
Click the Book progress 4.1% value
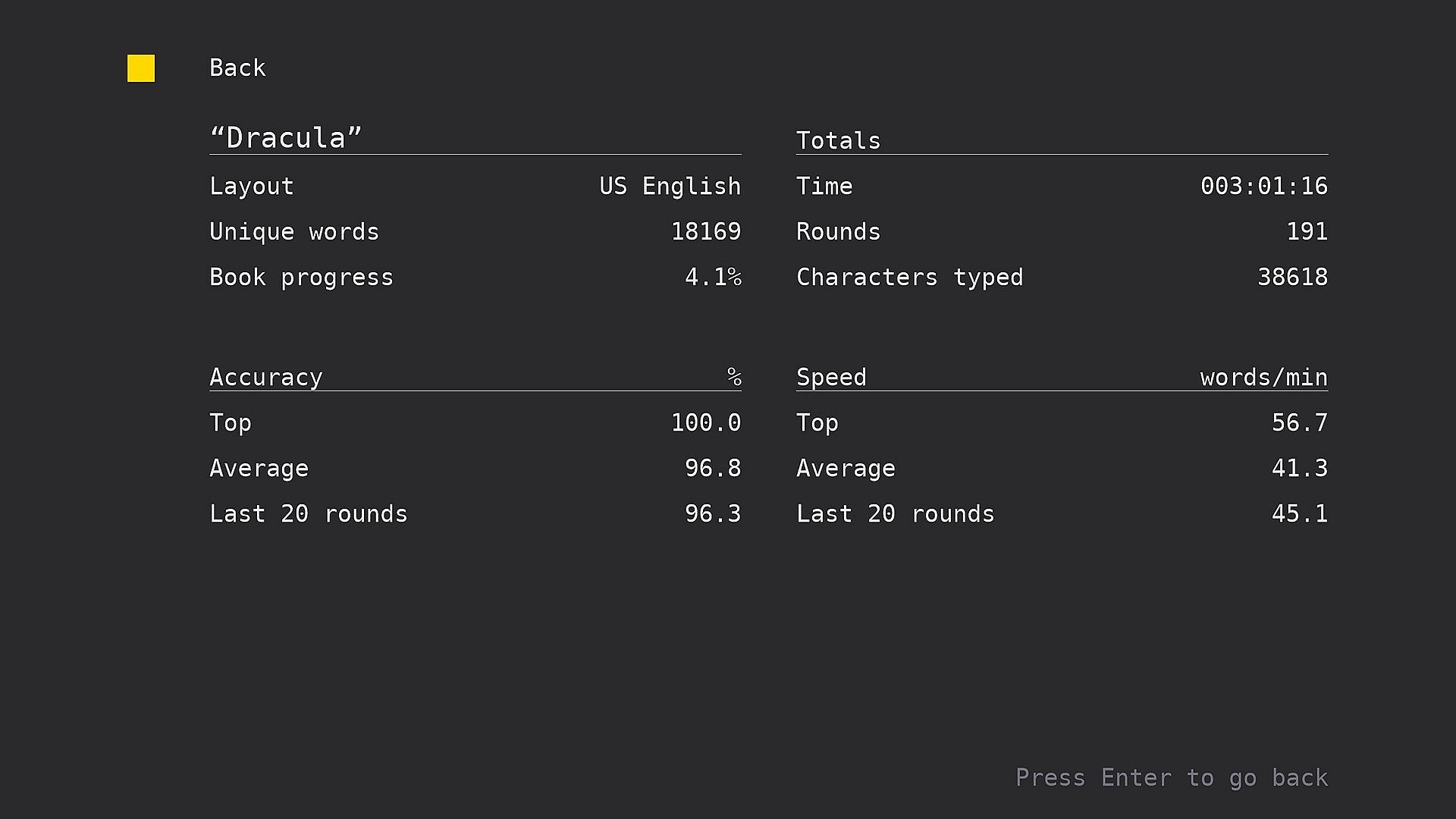712,278
